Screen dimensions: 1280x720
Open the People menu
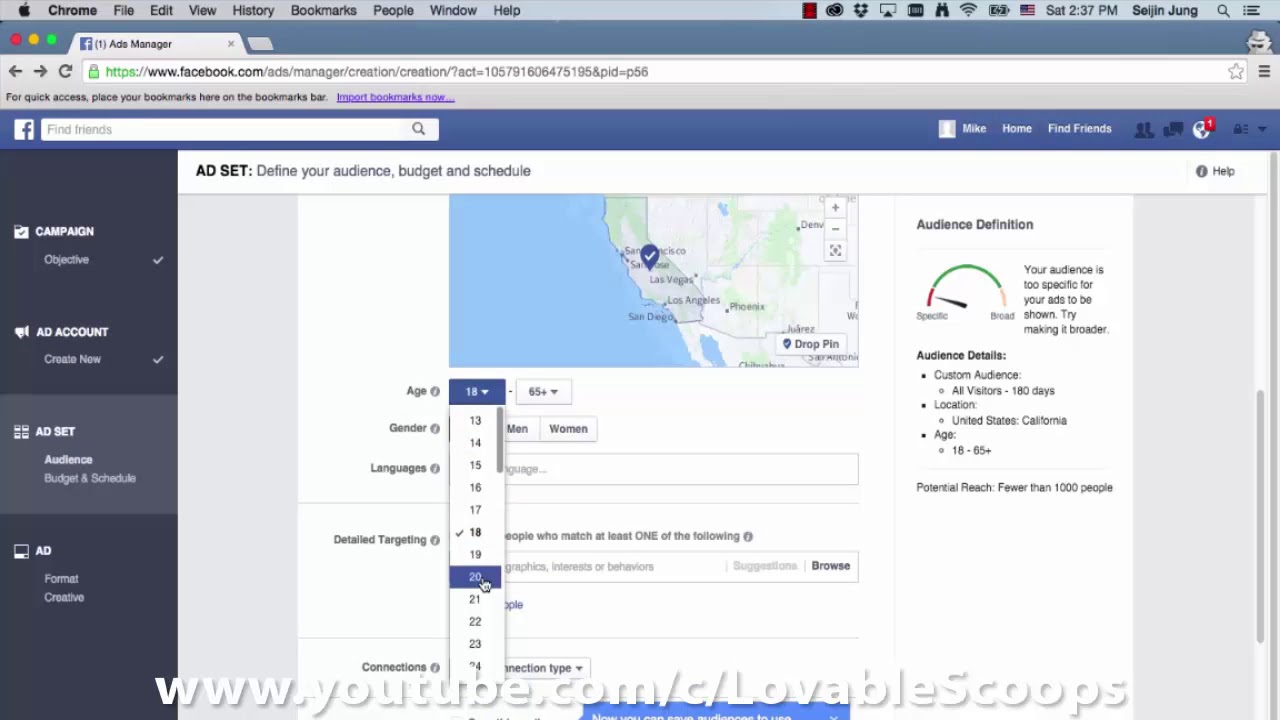pyautogui.click(x=393, y=10)
